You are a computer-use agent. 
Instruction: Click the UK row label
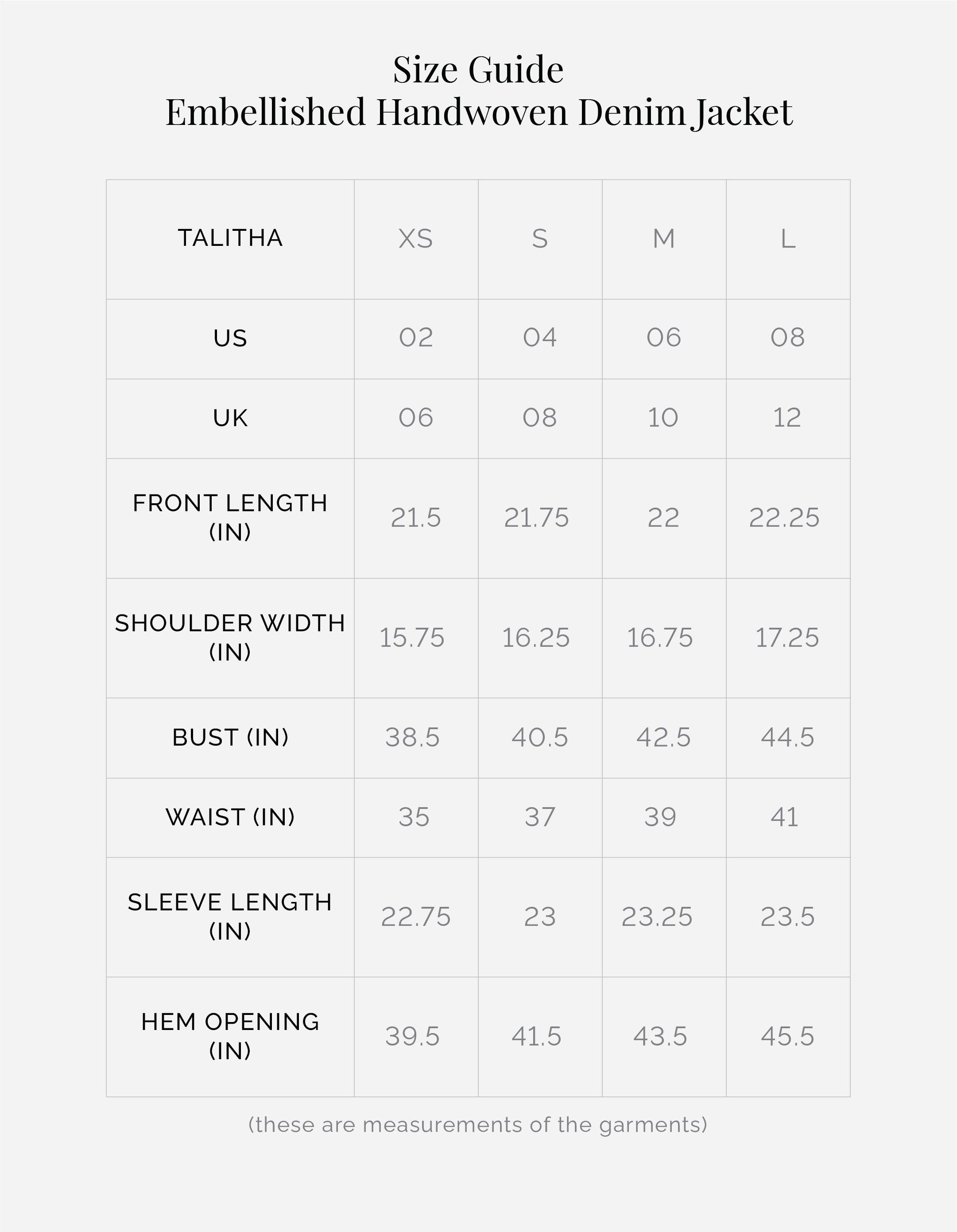click(230, 419)
